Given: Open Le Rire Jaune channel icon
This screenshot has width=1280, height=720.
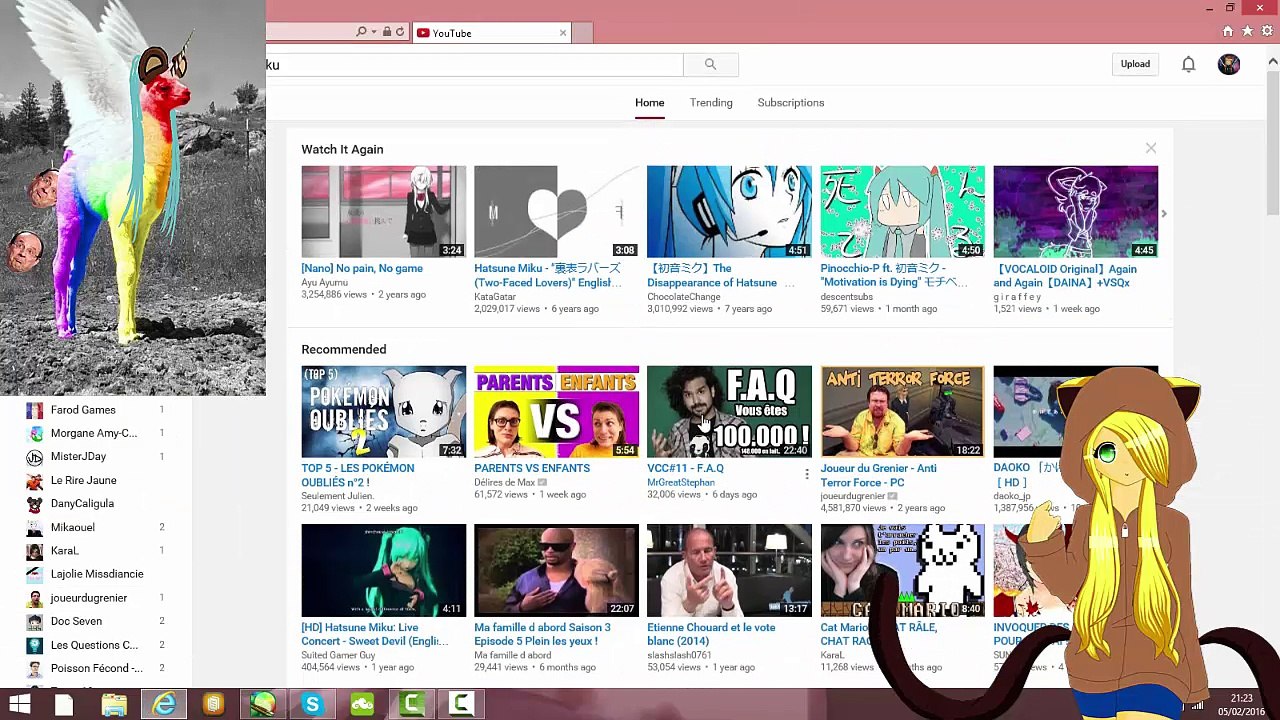Looking at the screenshot, I should (35, 480).
